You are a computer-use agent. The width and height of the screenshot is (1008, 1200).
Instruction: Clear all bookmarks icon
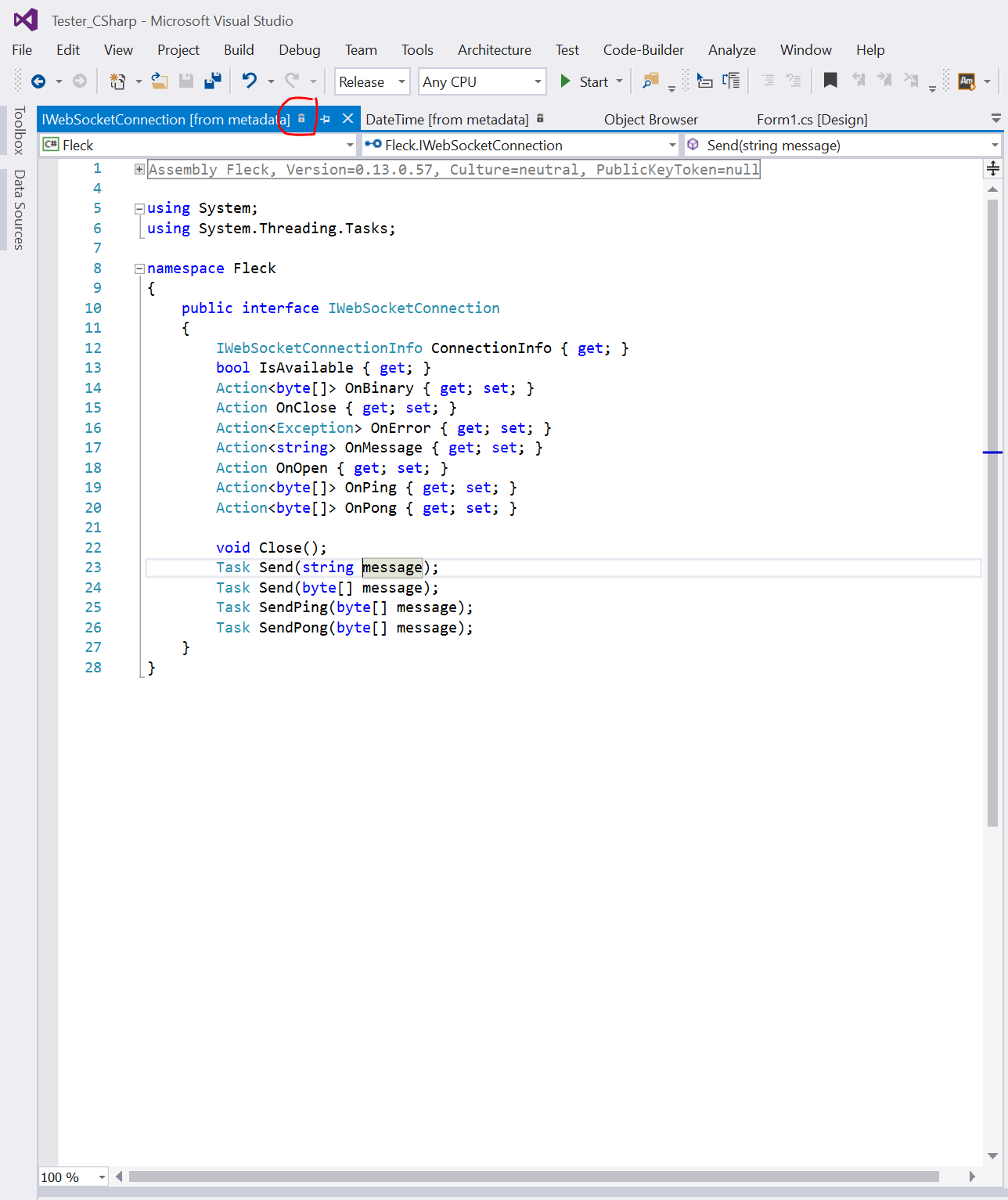coord(911,81)
